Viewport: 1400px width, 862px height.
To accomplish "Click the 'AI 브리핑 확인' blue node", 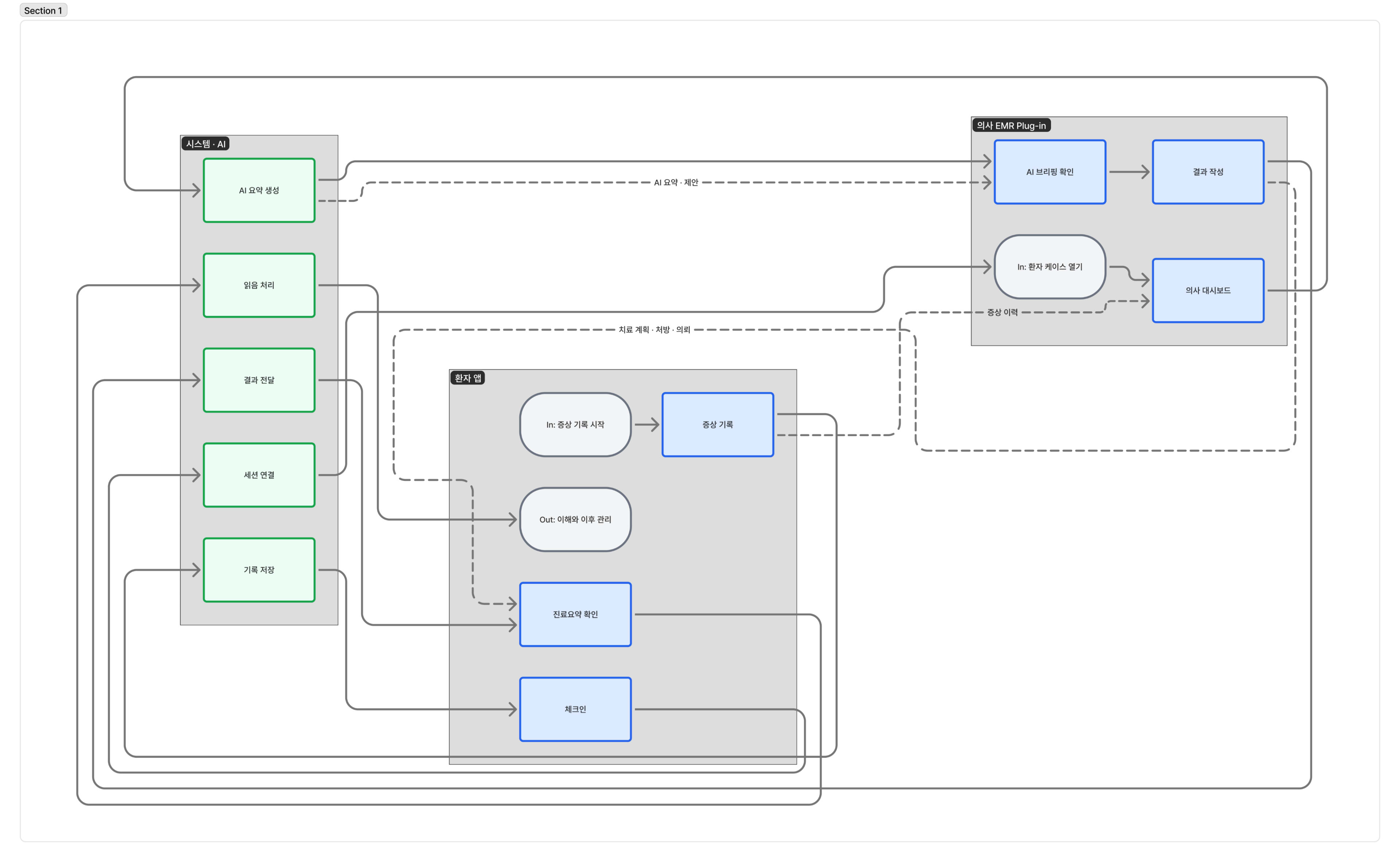I will coord(1049,172).
